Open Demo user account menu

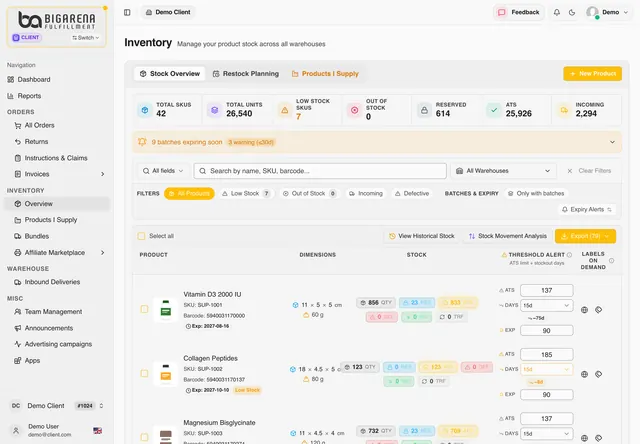click(x=607, y=12)
